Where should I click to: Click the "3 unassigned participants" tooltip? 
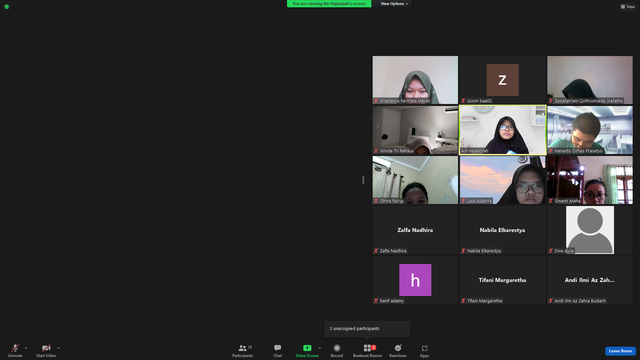pyautogui.click(x=367, y=329)
